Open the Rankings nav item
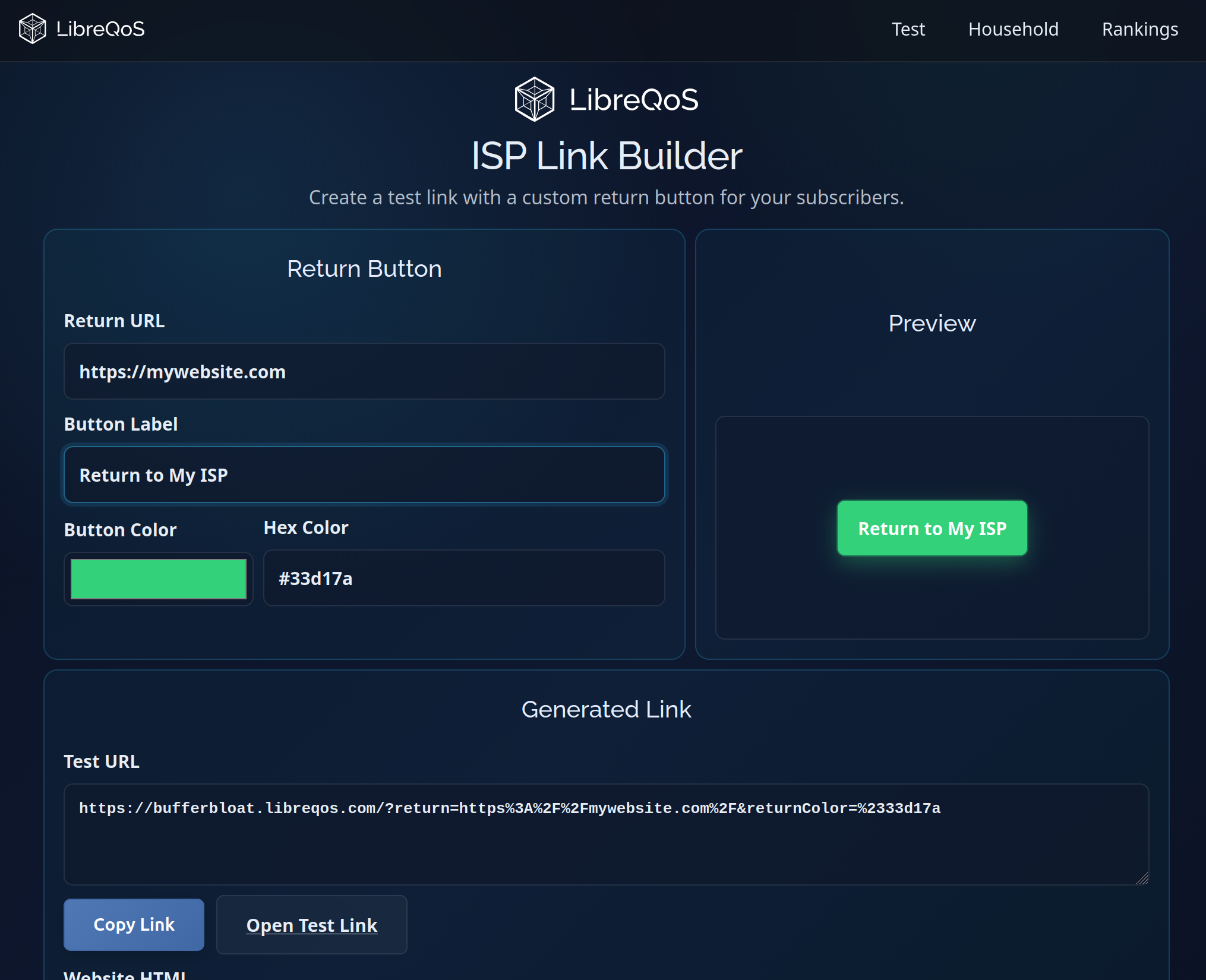 [1140, 29]
